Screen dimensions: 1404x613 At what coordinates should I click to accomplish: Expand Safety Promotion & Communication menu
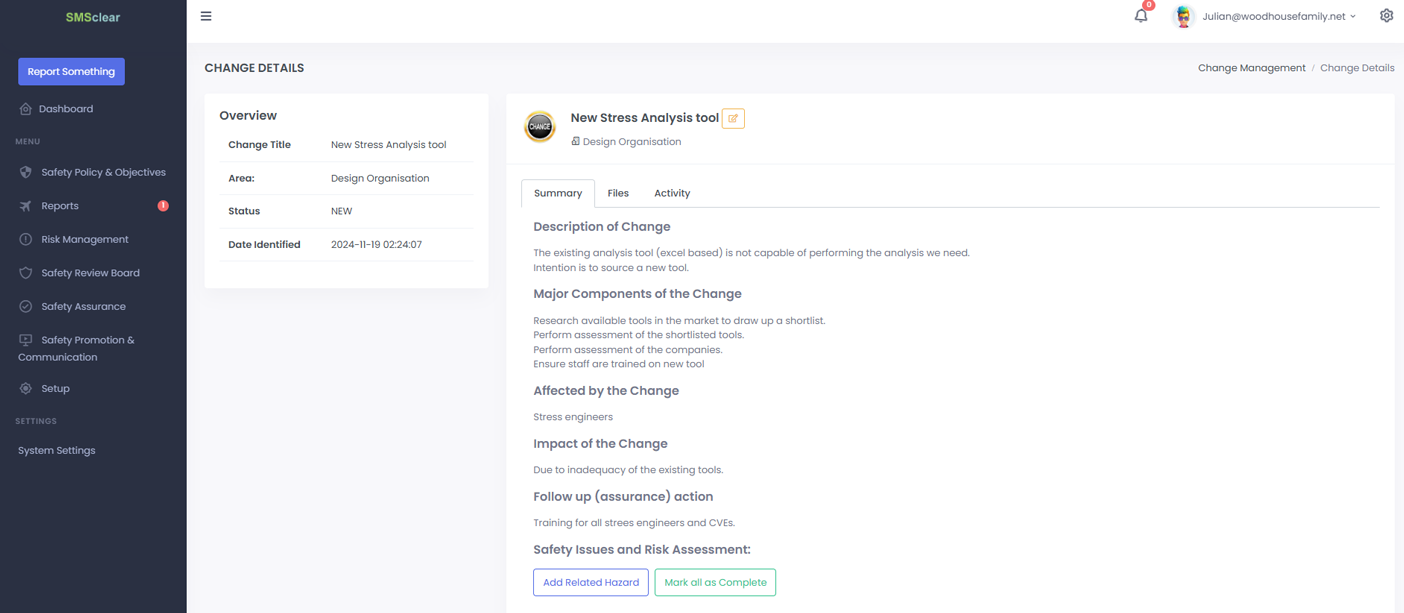click(87, 348)
